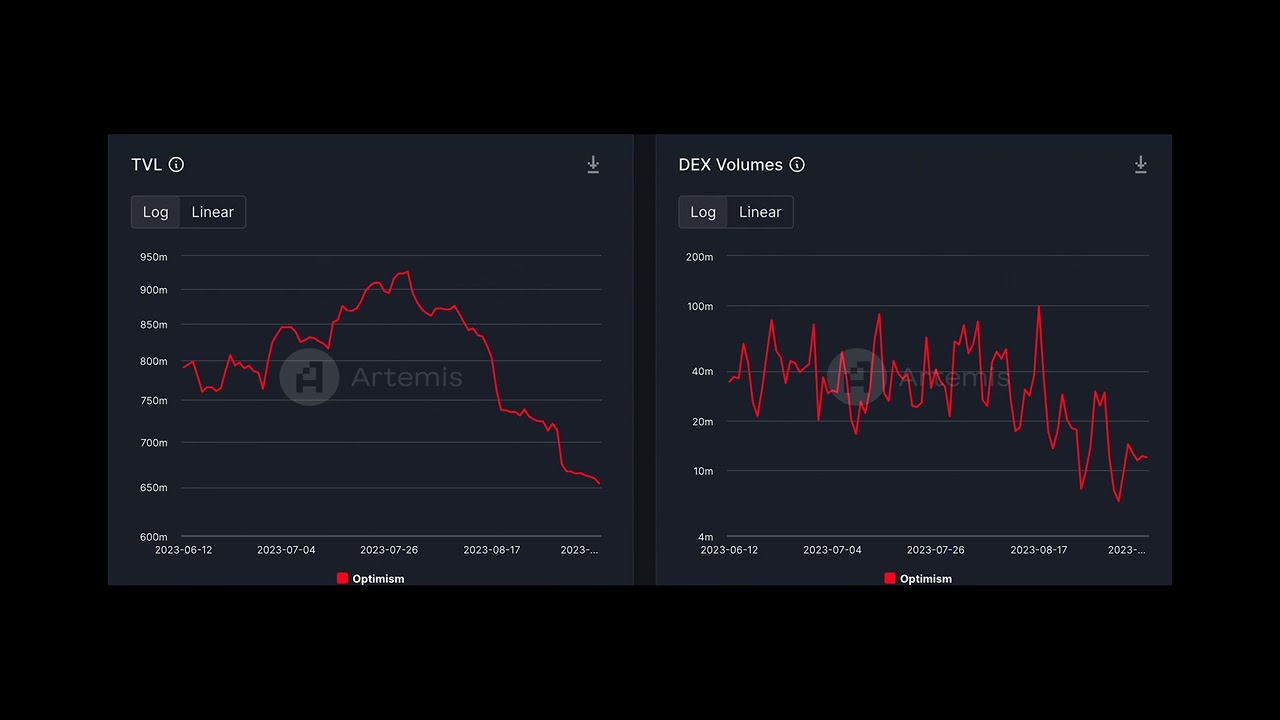Screen dimensions: 1280x720
Task: Click the TVL chart title
Action: pos(146,165)
